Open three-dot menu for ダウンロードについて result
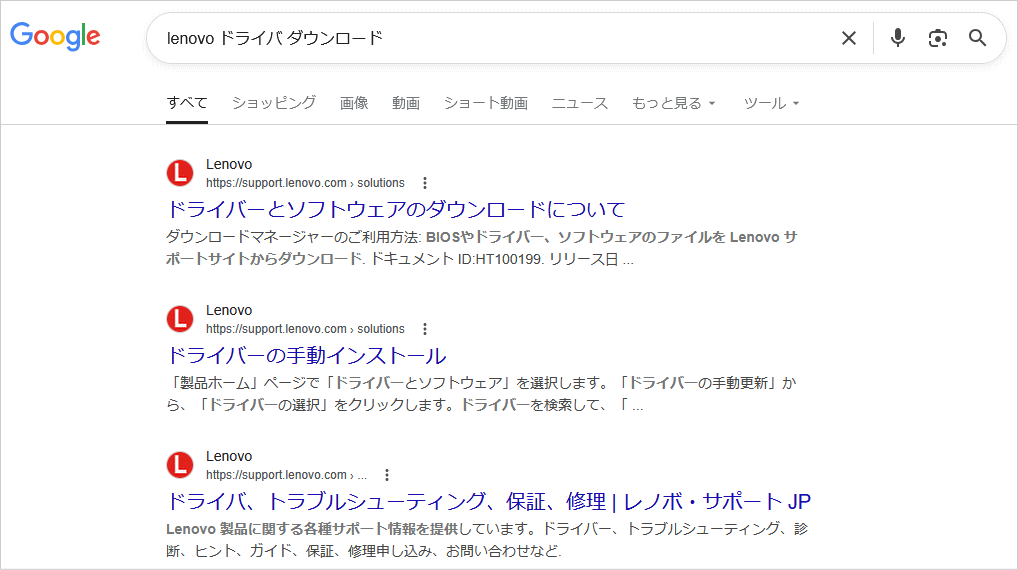This screenshot has width=1018, height=570. 425,183
